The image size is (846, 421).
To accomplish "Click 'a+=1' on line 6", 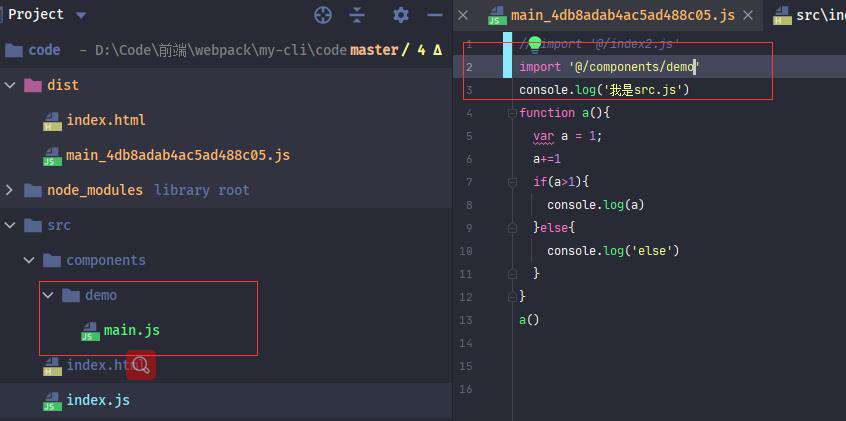I will point(547,159).
